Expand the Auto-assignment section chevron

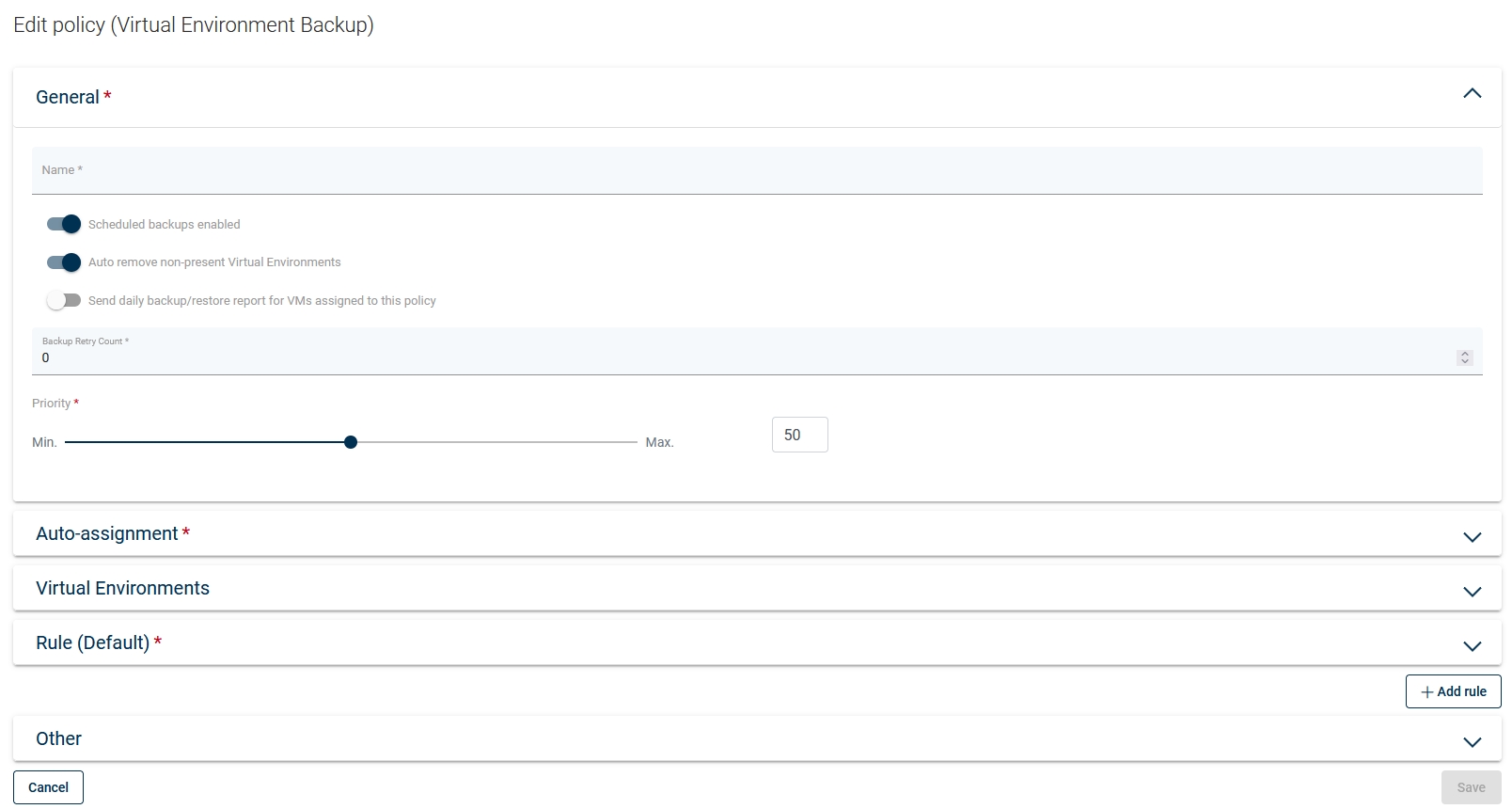[x=1472, y=537]
